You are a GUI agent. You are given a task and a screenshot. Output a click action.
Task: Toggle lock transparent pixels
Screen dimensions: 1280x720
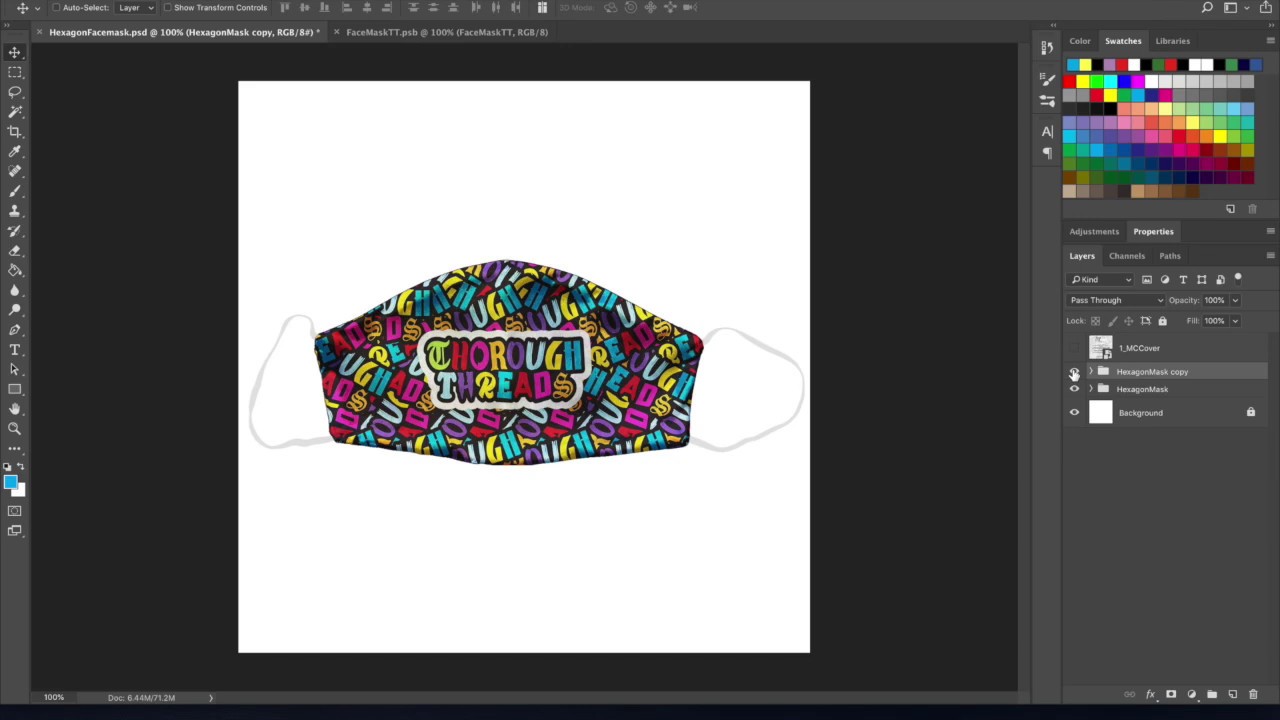click(1095, 321)
